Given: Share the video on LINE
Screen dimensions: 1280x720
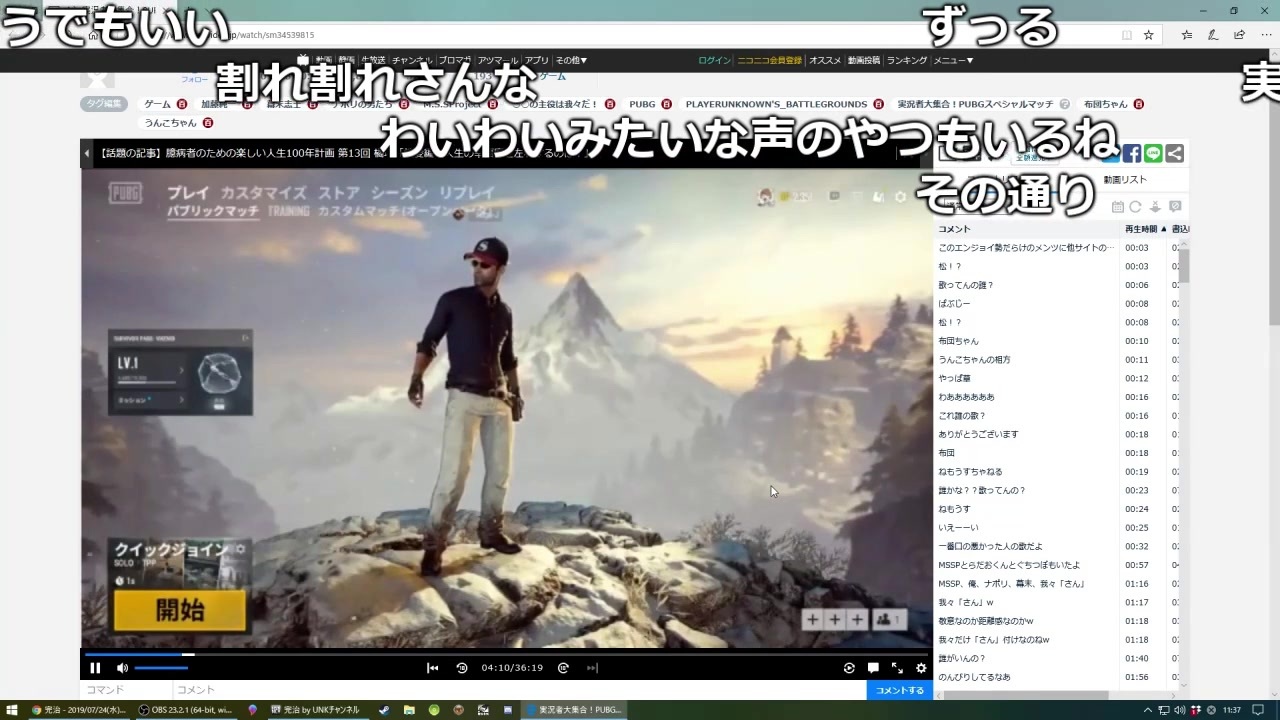Looking at the screenshot, I should coord(1153,154).
